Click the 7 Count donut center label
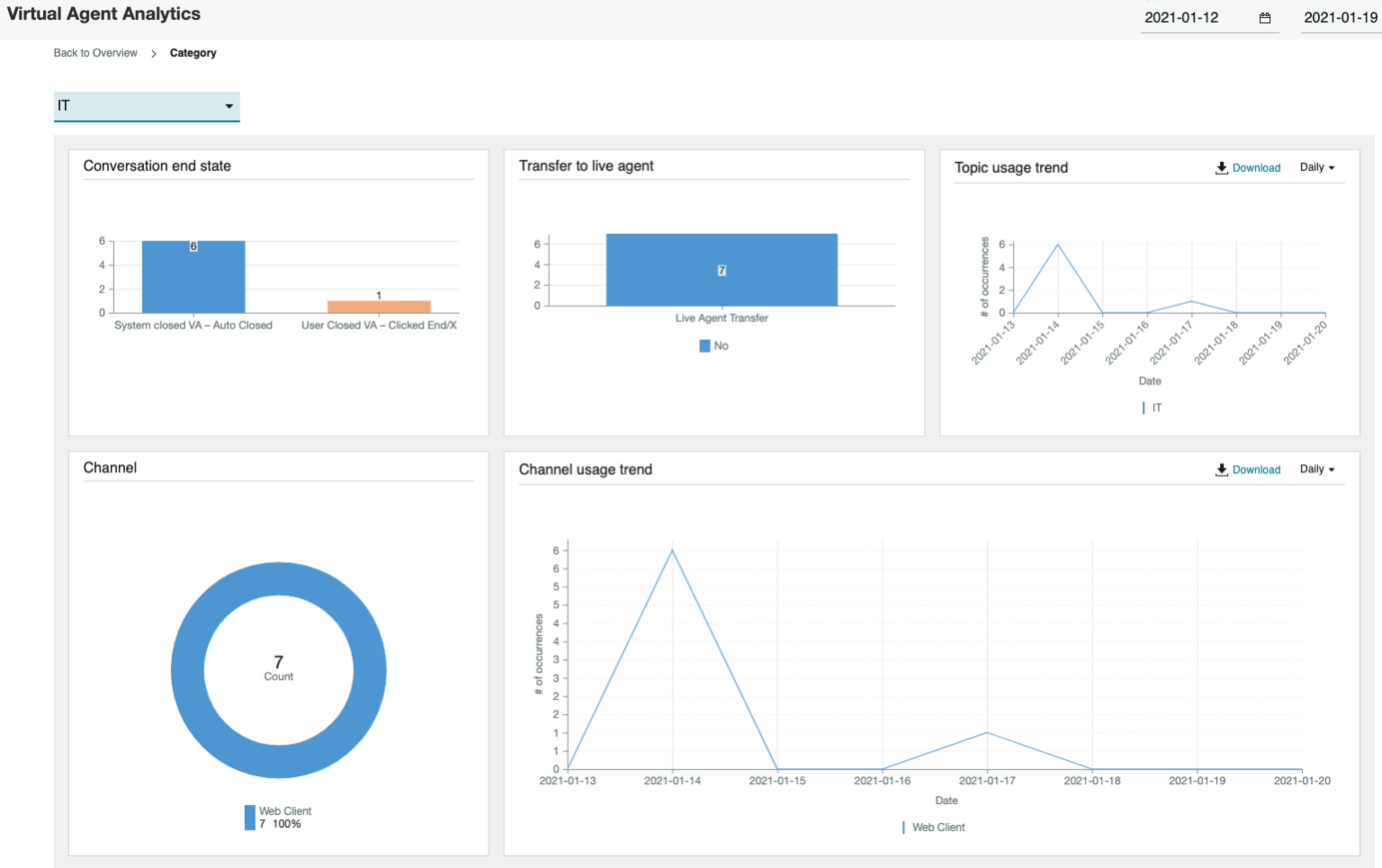The image size is (1382, 868). click(x=279, y=668)
